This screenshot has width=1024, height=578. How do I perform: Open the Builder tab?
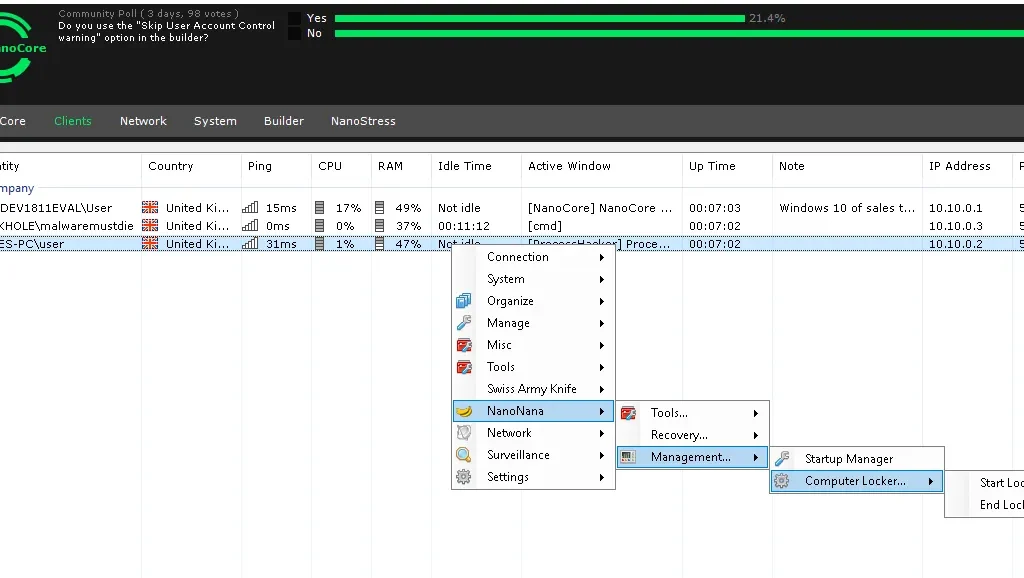point(284,121)
